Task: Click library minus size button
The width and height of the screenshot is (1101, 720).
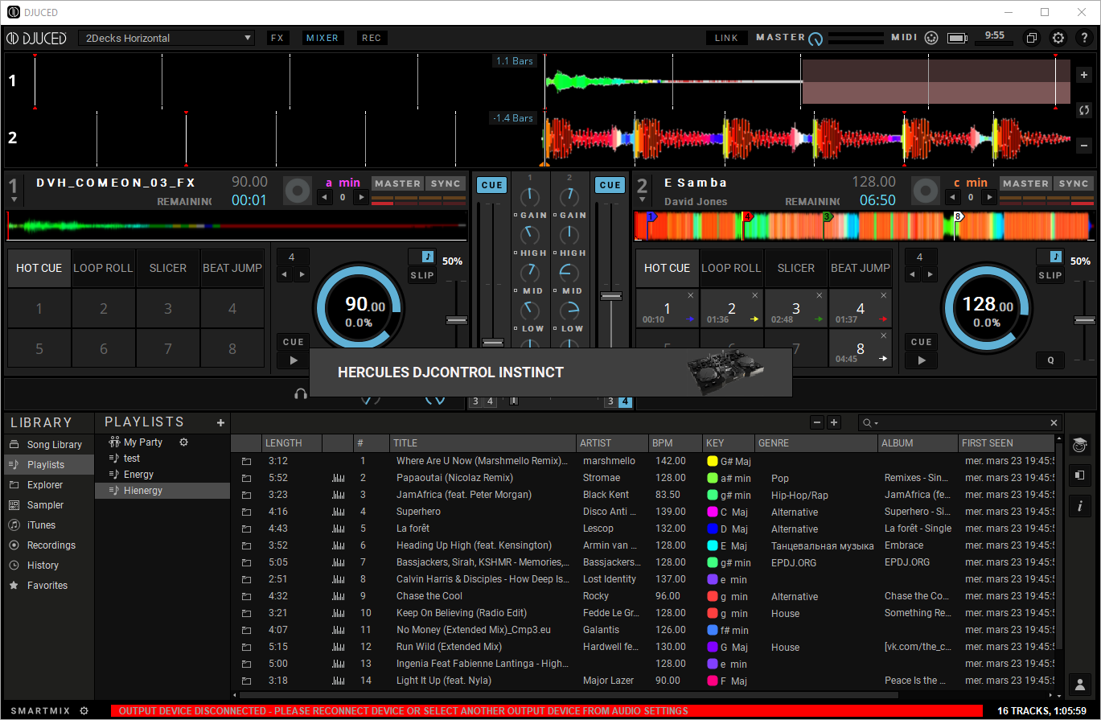Action: (x=817, y=422)
